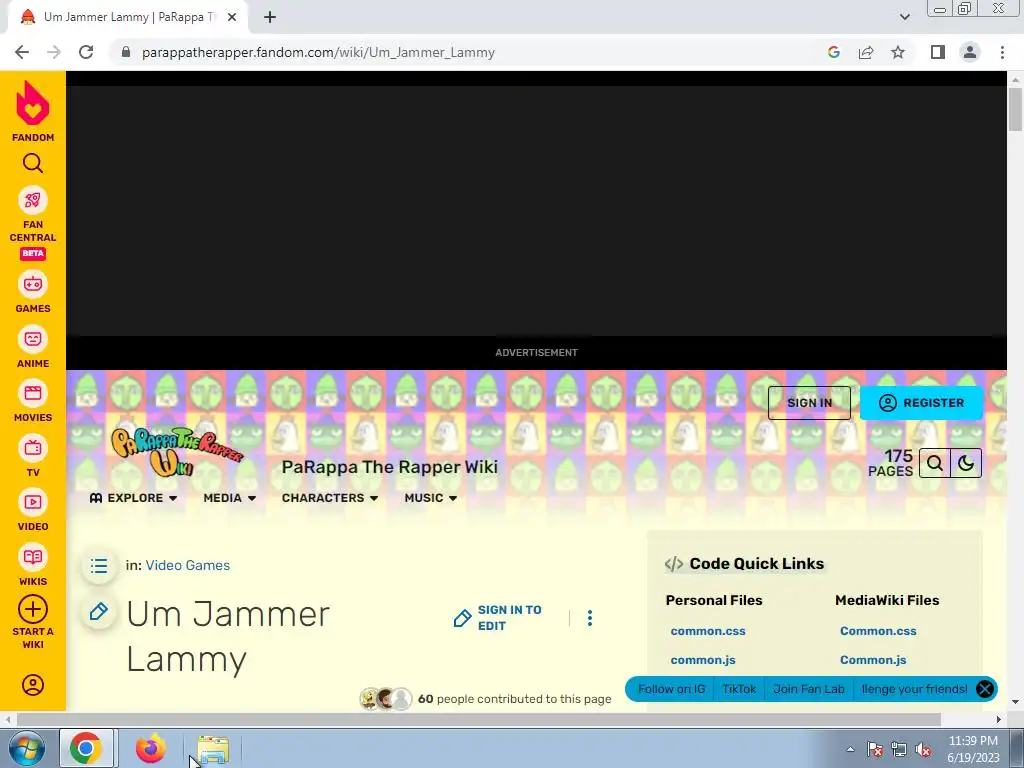This screenshot has width=1024, height=768.
Task: Open the Wikis section icon
Action: tap(33, 558)
